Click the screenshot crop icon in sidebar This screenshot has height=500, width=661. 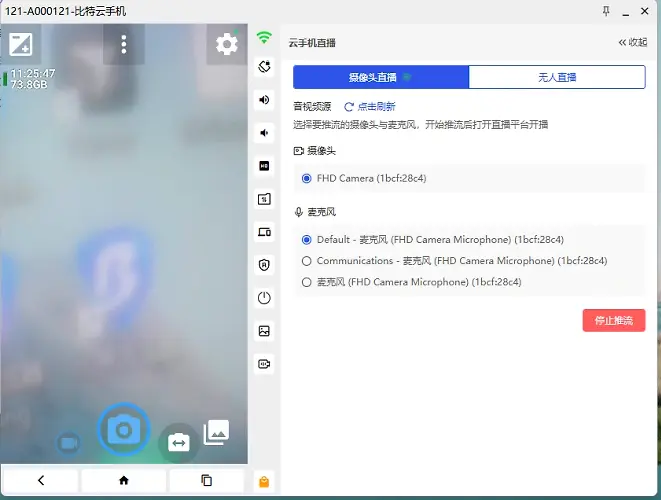tap(264, 199)
